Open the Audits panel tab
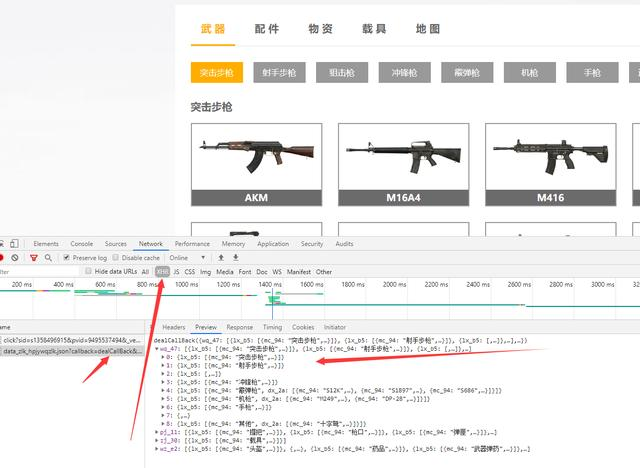The height and width of the screenshot is (468, 640). pyautogui.click(x=344, y=244)
